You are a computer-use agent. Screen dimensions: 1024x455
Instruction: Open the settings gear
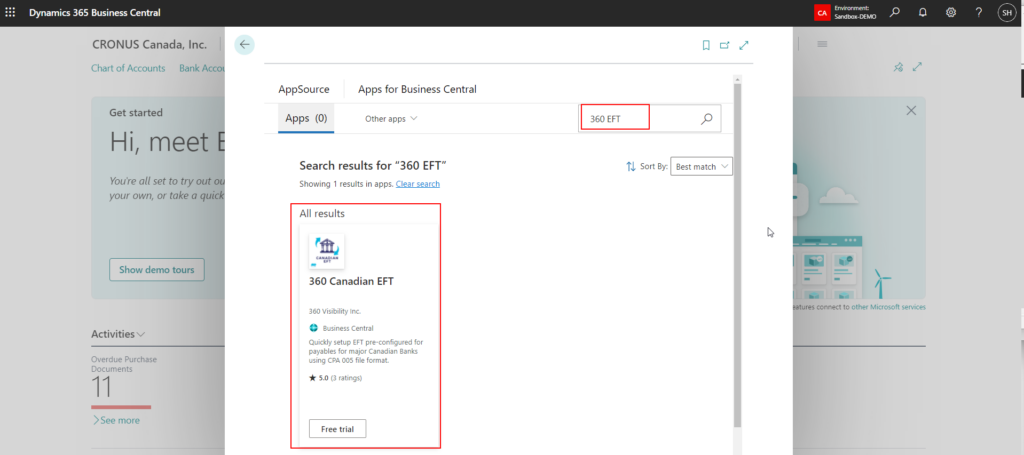coord(951,12)
